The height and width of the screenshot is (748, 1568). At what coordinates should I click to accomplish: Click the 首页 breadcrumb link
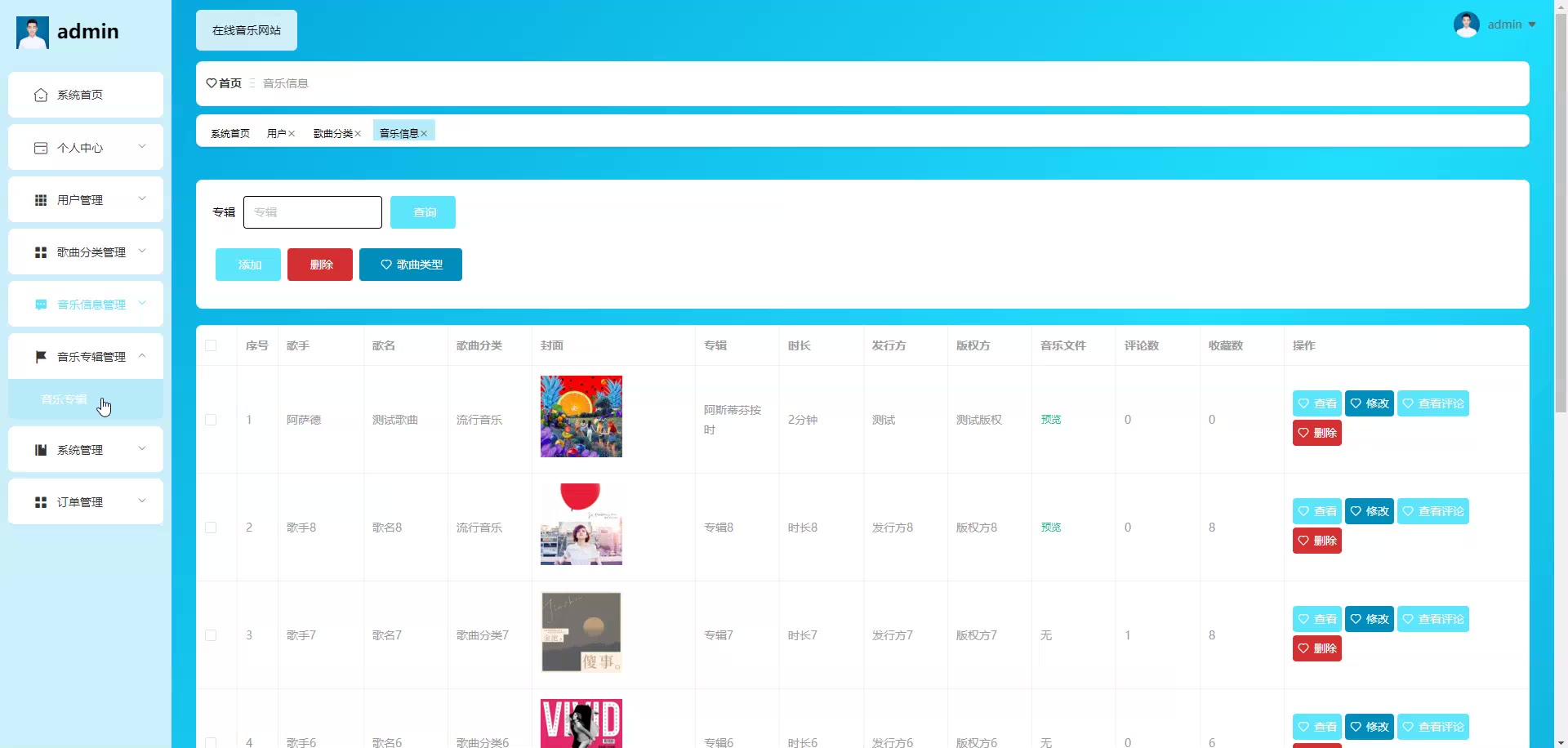pyautogui.click(x=230, y=83)
